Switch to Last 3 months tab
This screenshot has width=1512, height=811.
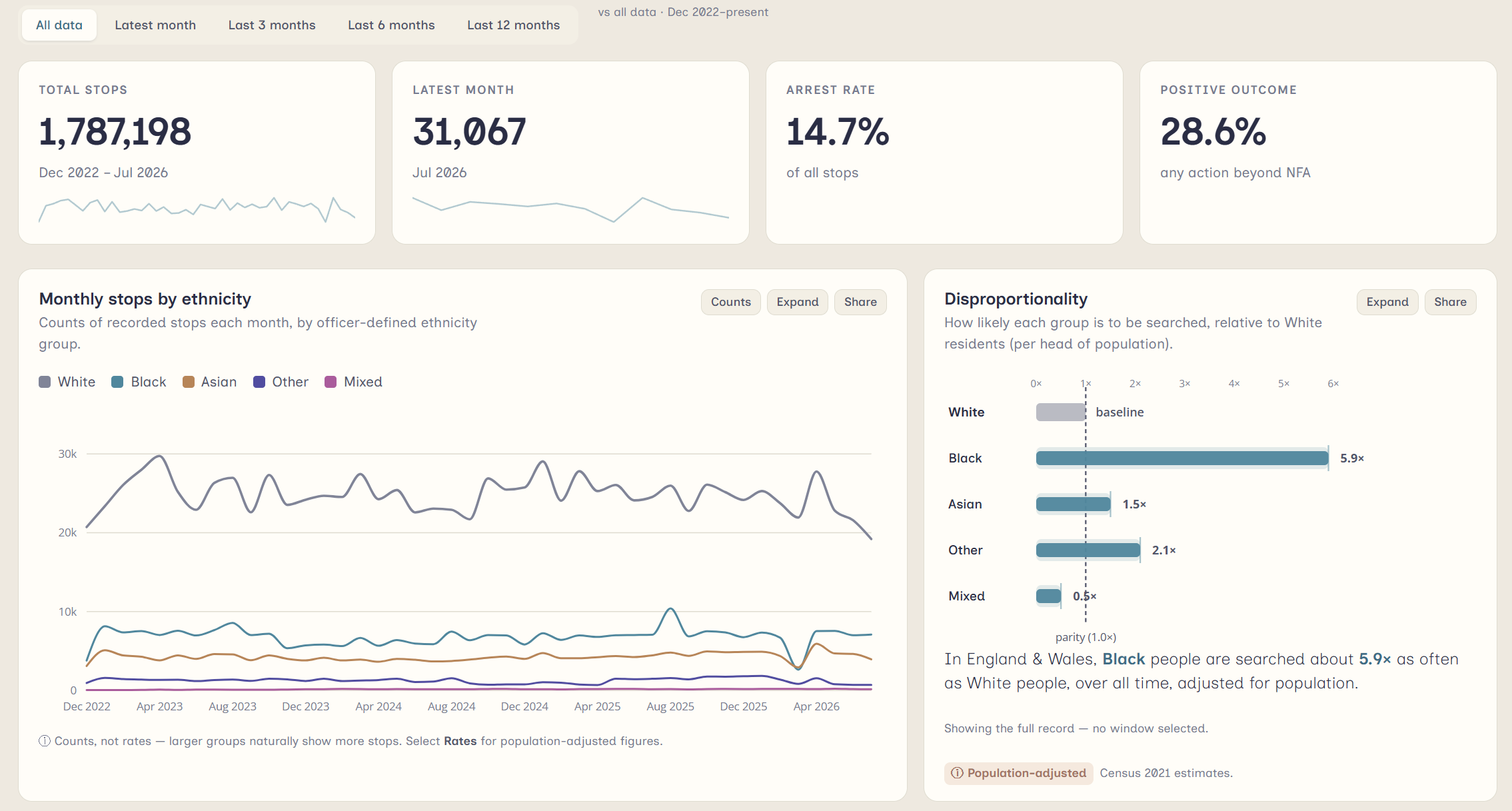(x=272, y=25)
